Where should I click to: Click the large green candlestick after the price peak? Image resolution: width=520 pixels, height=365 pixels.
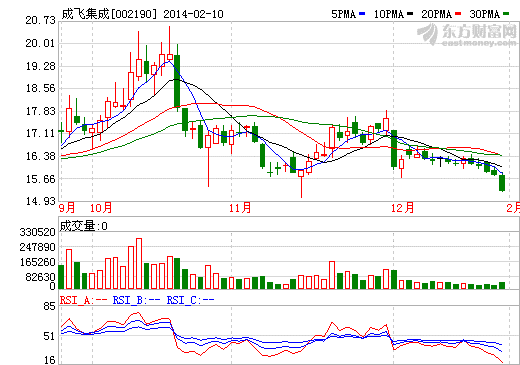pos(177,81)
